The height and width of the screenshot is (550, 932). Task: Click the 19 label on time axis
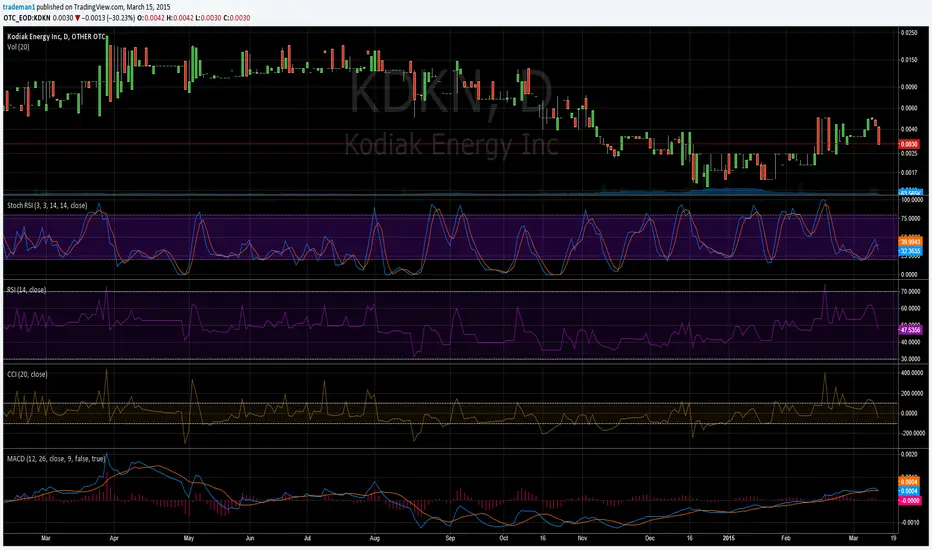tap(893, 538)
